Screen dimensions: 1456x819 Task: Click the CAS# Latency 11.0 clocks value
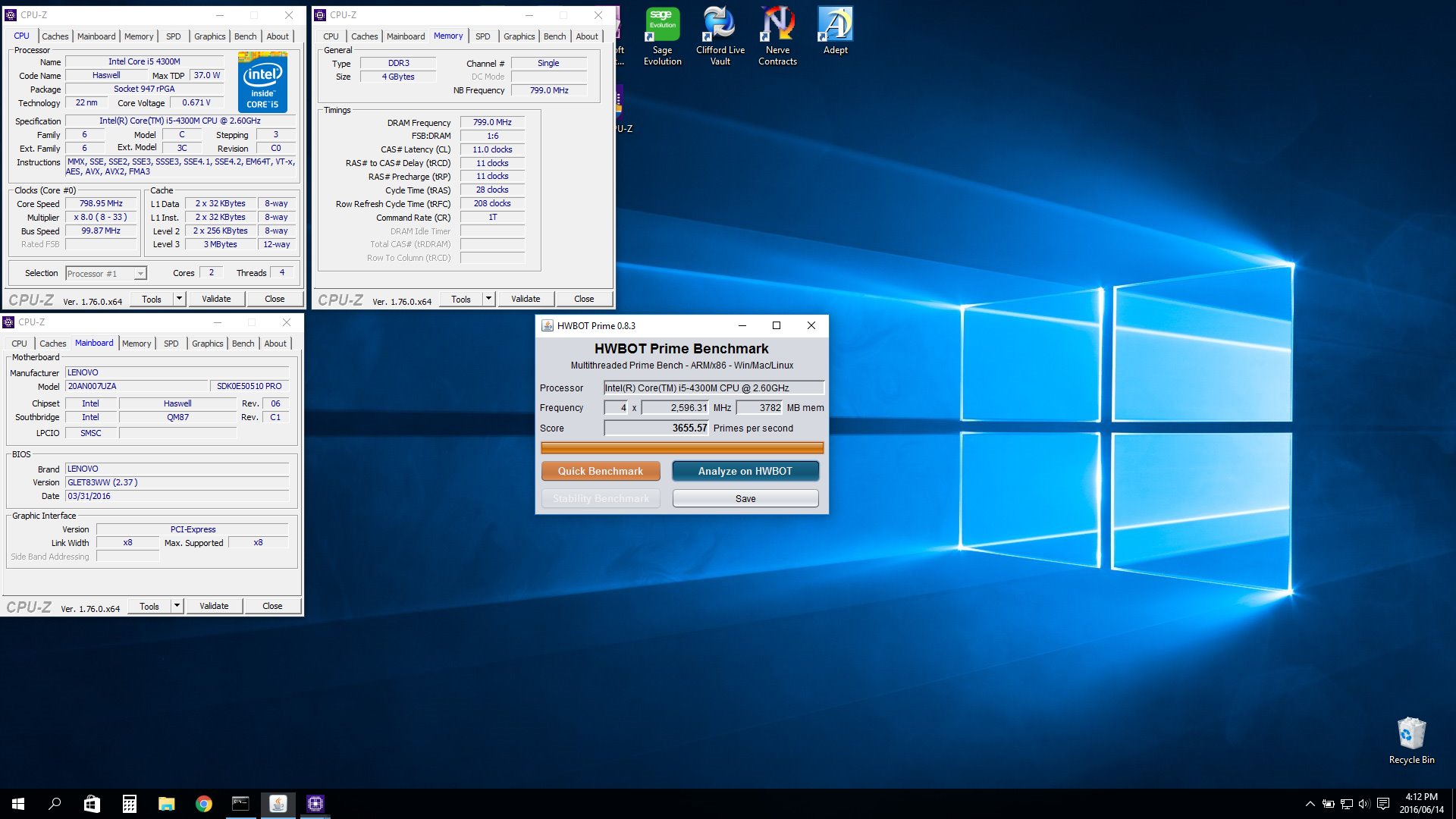tap(492, 149)
